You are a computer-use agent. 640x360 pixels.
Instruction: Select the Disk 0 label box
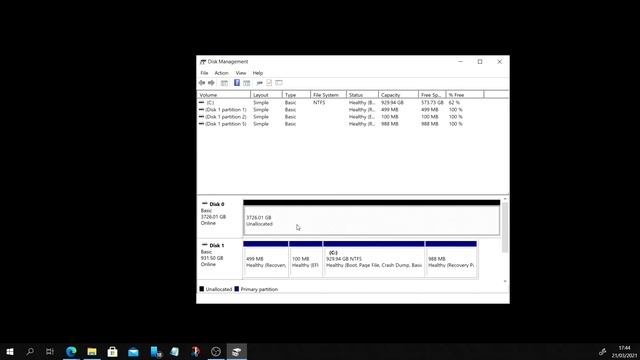point(220,217)
